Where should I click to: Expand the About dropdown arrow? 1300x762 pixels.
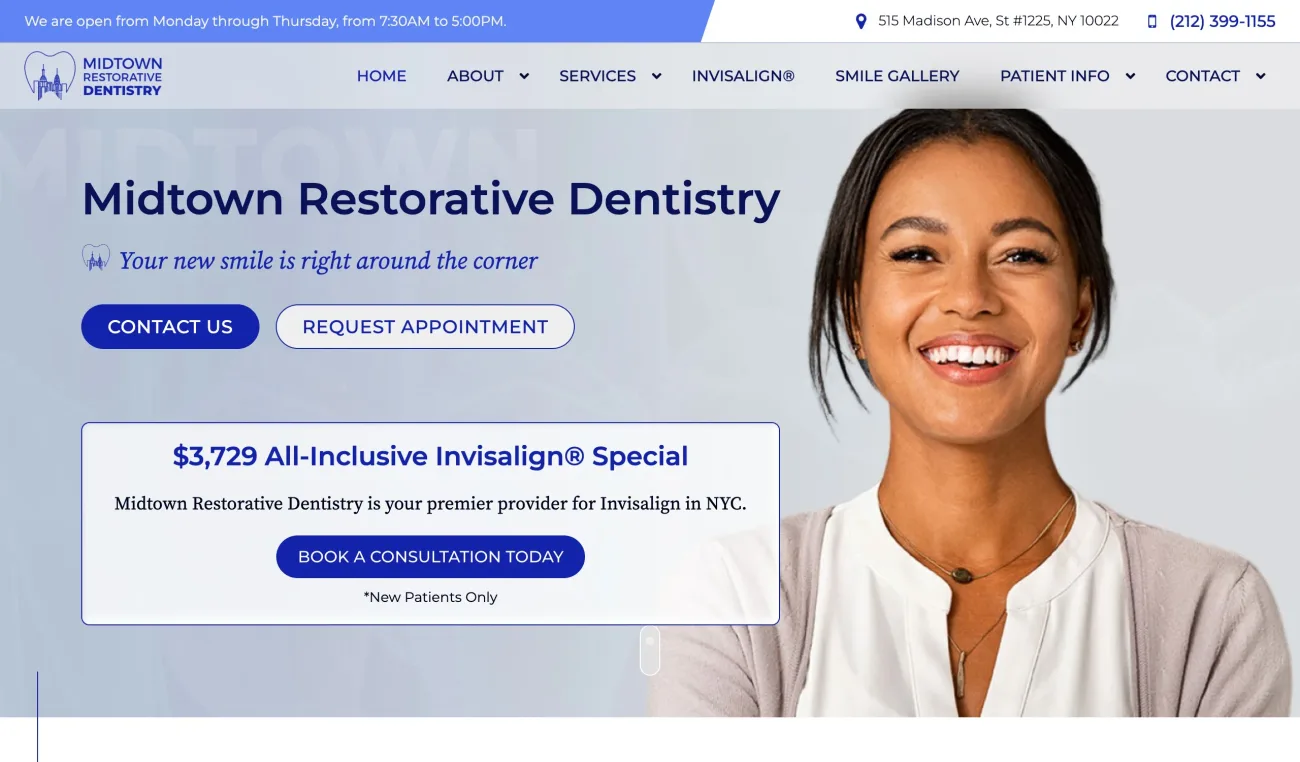(523, 76)
